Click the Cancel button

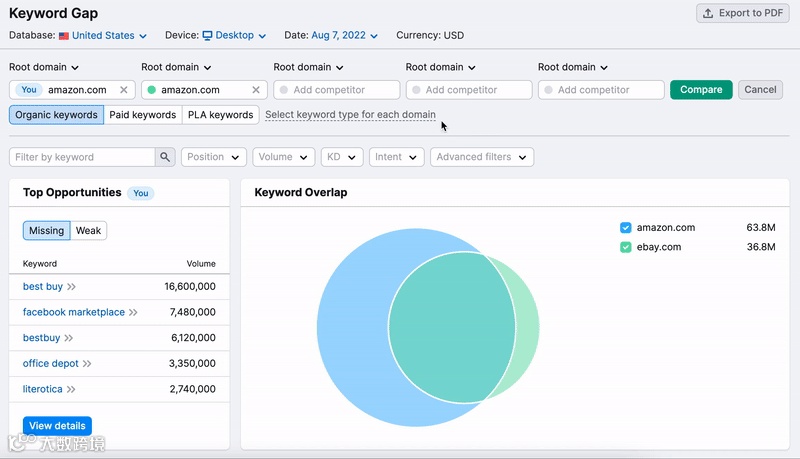(x=760, y=90)
